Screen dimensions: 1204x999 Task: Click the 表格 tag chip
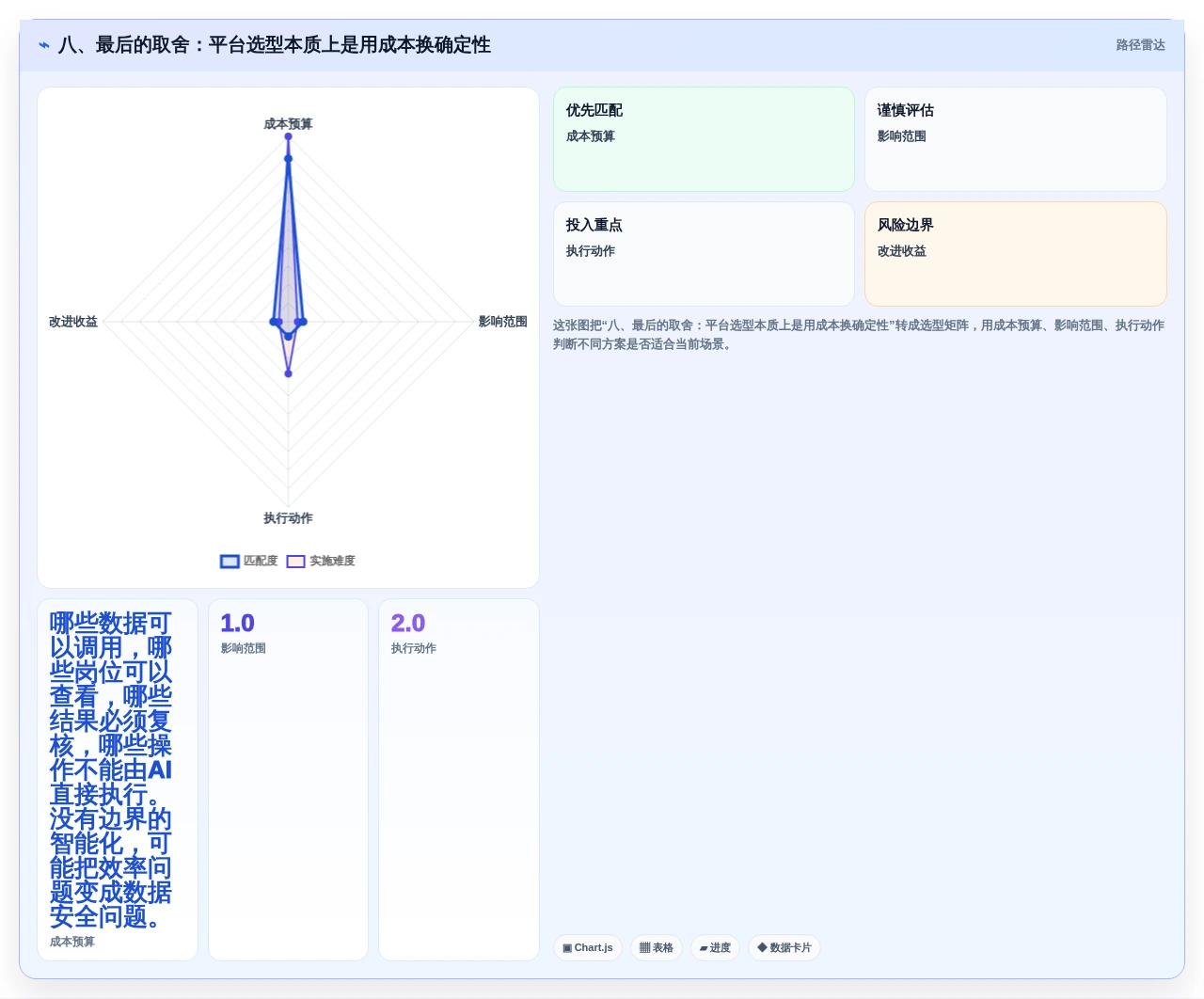coord(657,947)
